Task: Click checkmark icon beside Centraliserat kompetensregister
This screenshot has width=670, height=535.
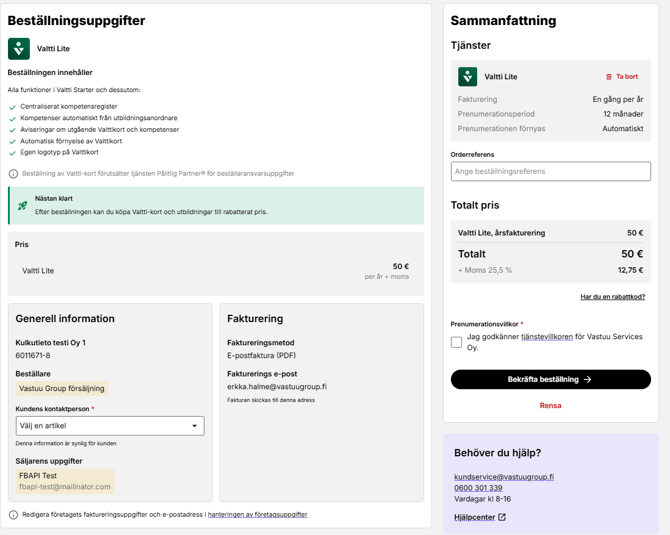Action: coord(12,107)
